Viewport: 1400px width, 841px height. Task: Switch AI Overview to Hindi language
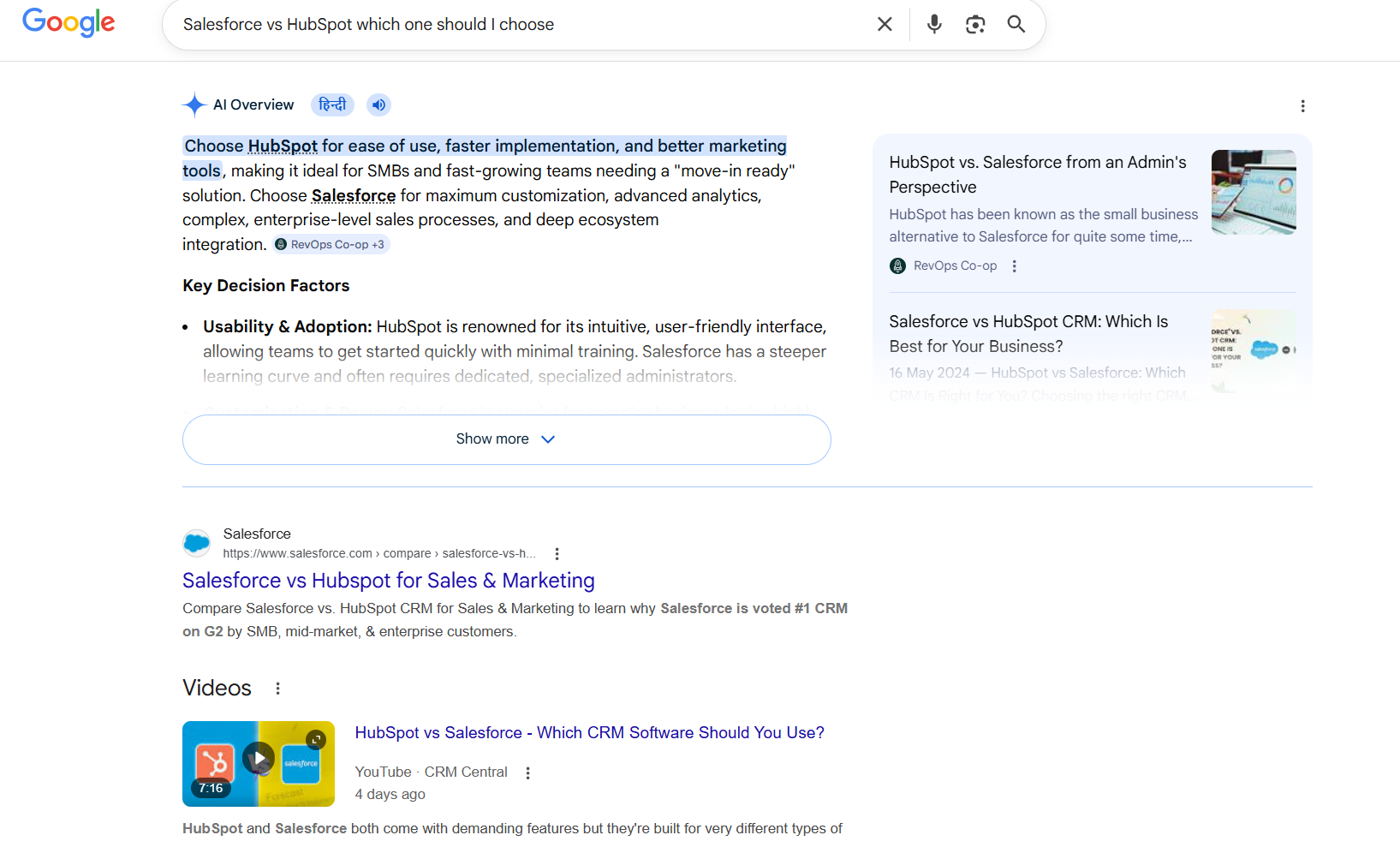tap(332, 104)
